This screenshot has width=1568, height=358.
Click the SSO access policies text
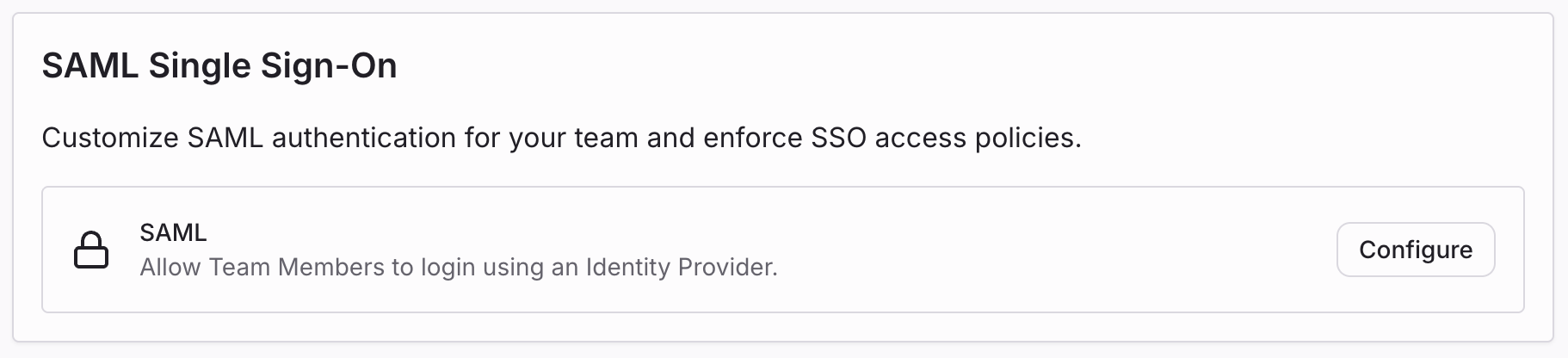945,138
